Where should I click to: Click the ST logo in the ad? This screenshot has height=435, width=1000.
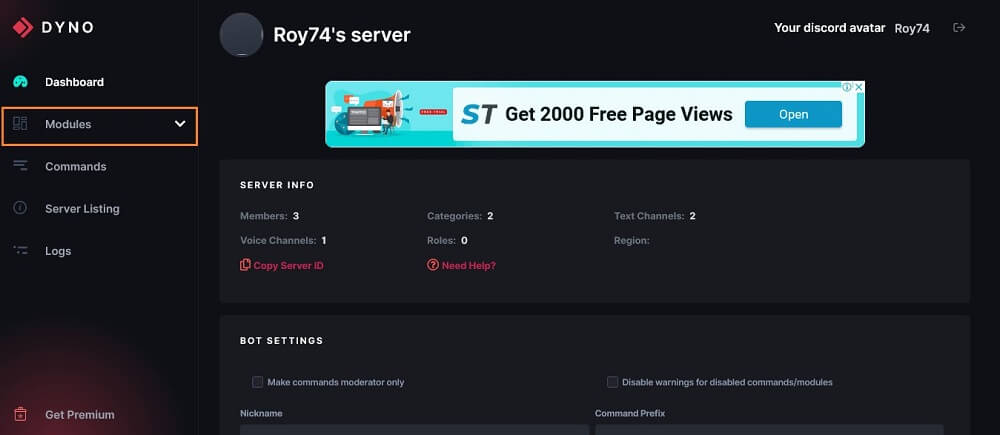pyautogui.click(x=478, y=115)
